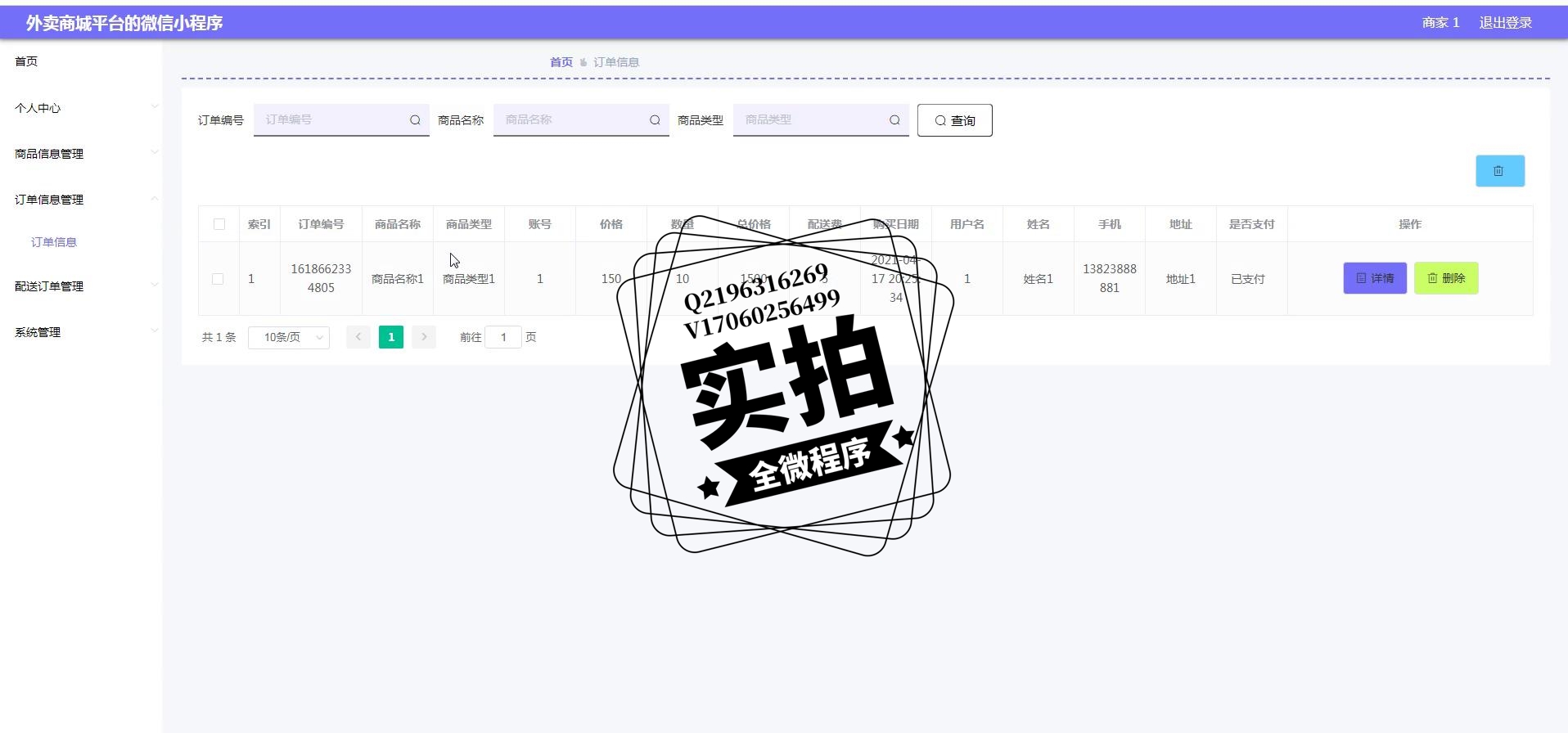This screenshot has width=1568, height=733.
Task: Click 商品名称1 table cell
Action: tap(398, 279)
